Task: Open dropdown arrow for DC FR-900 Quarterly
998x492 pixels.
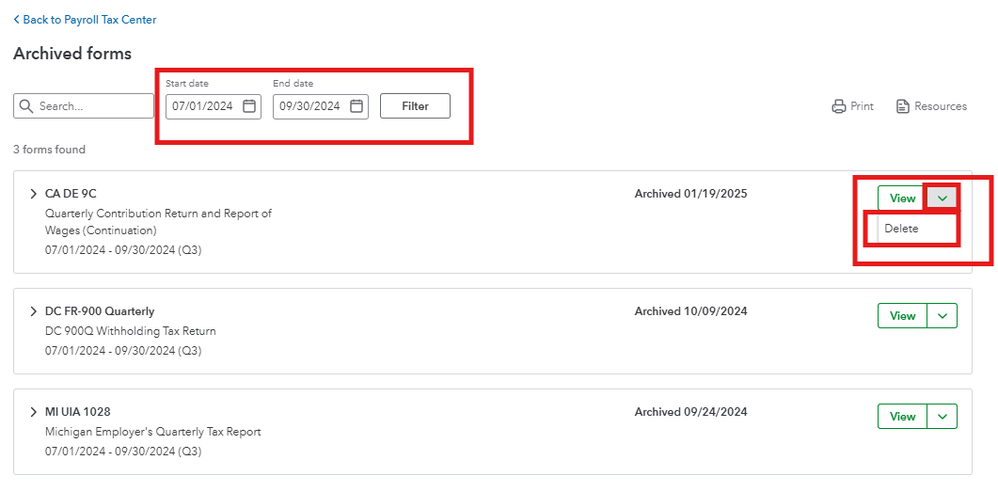Action: point(942,316)
